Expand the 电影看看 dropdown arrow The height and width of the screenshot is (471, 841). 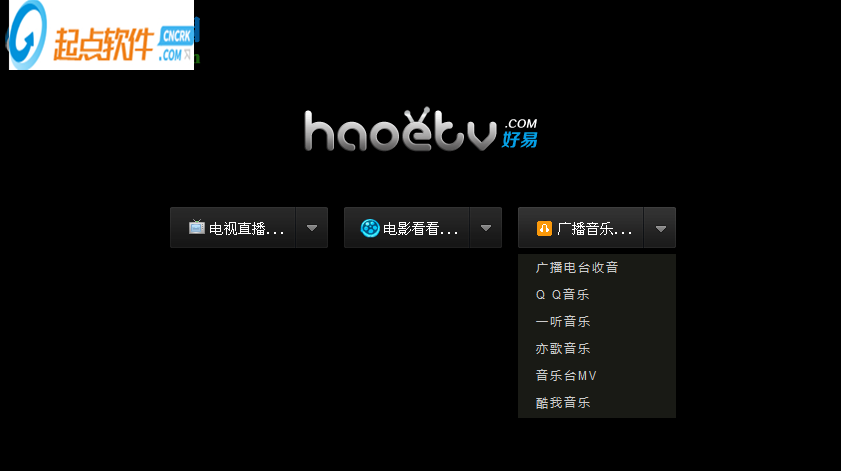[x=486, y=227]
